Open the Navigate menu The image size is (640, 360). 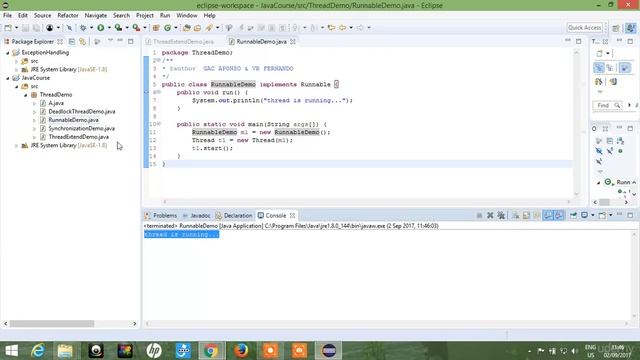pos(96,16)
